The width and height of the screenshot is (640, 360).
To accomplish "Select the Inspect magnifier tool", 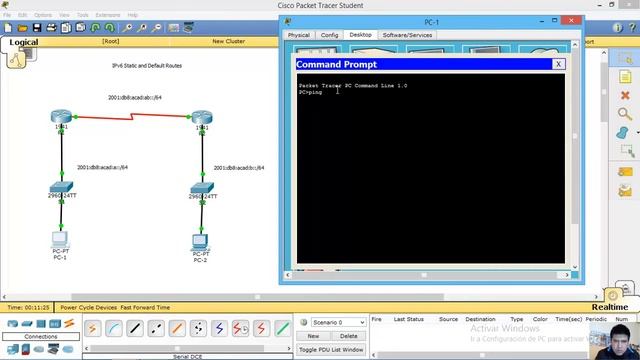I will 625,114.
